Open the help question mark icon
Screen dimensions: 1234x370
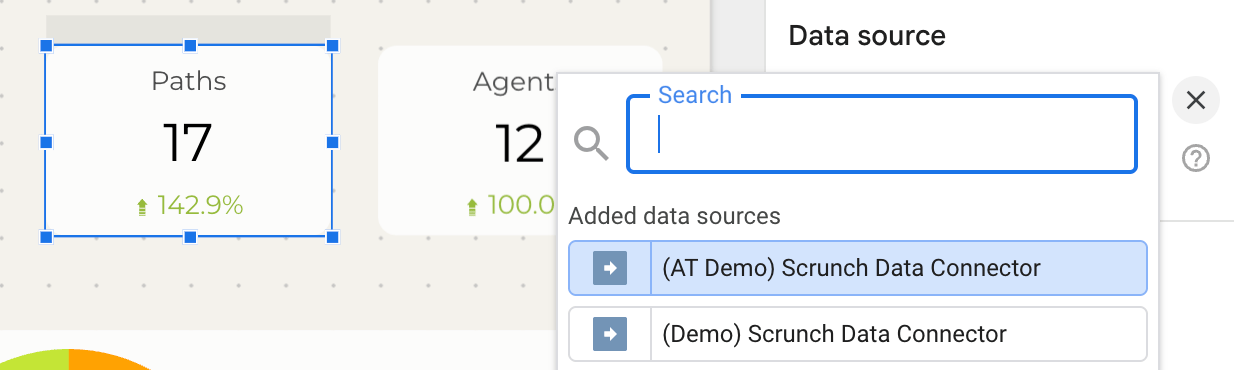1196,159
